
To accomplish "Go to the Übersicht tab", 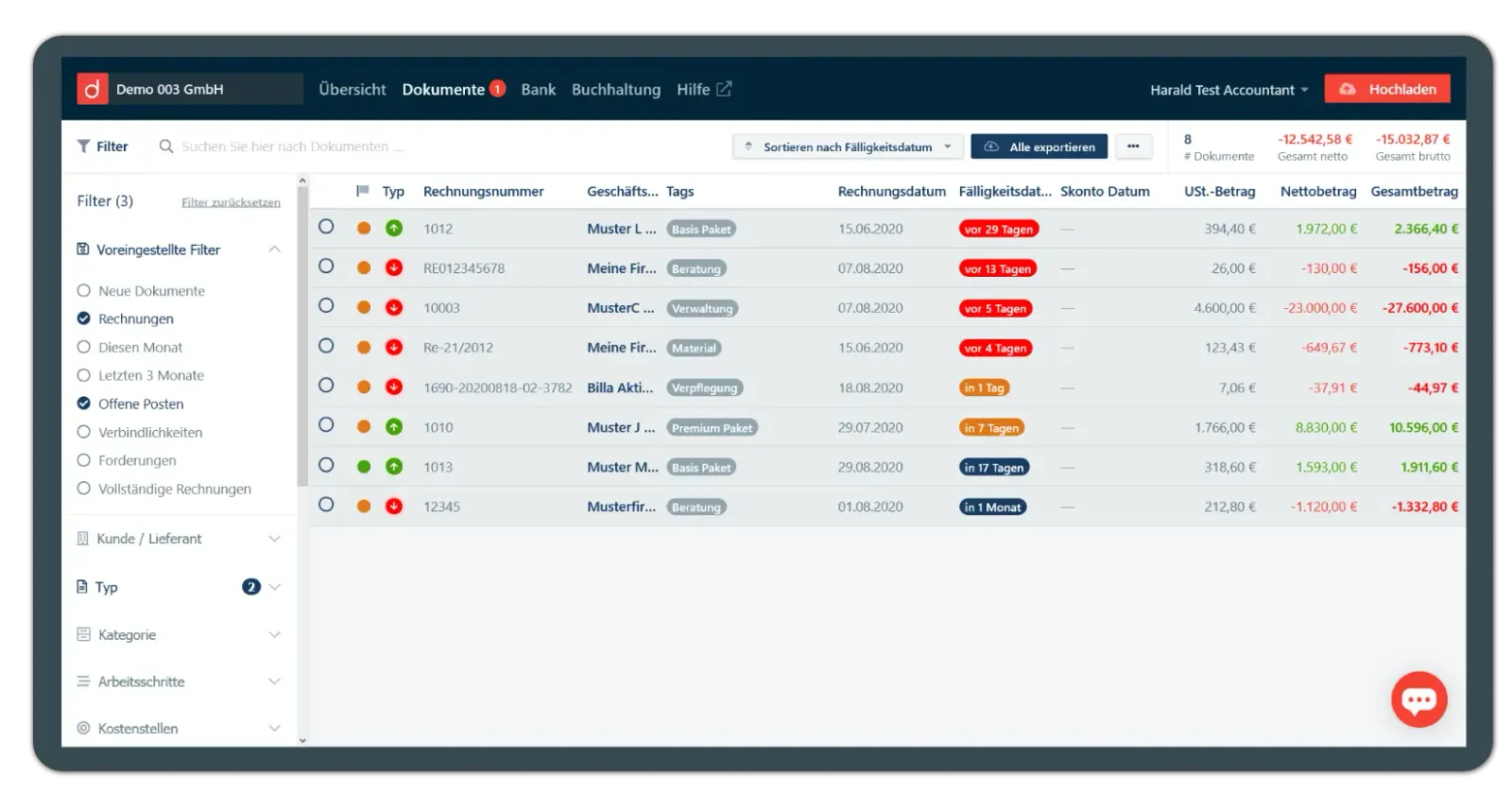I will [x=352, y=90].
